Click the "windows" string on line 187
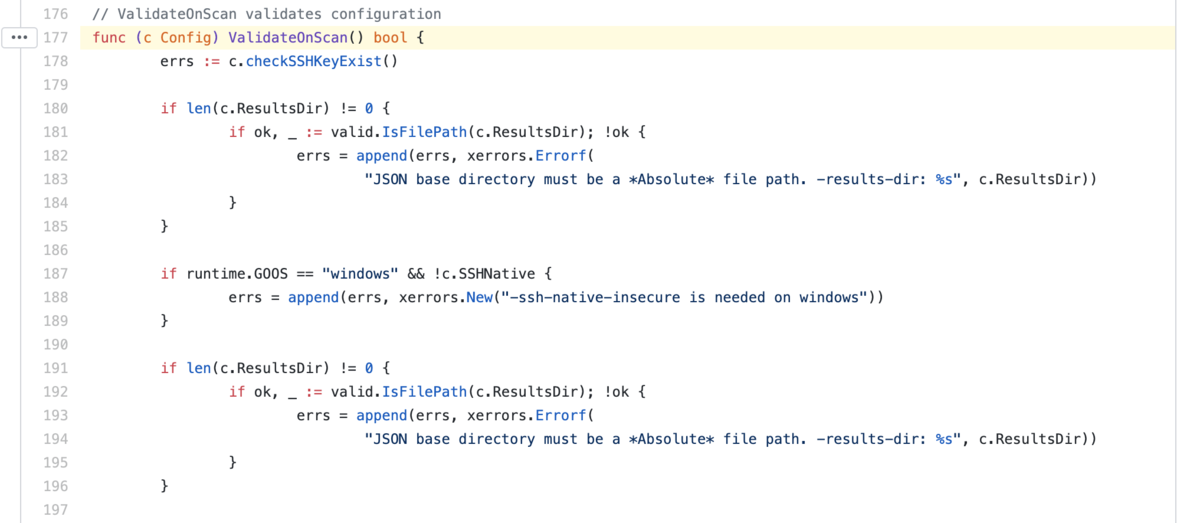This screenshot has width=1200, height=523. coord(360,274)
